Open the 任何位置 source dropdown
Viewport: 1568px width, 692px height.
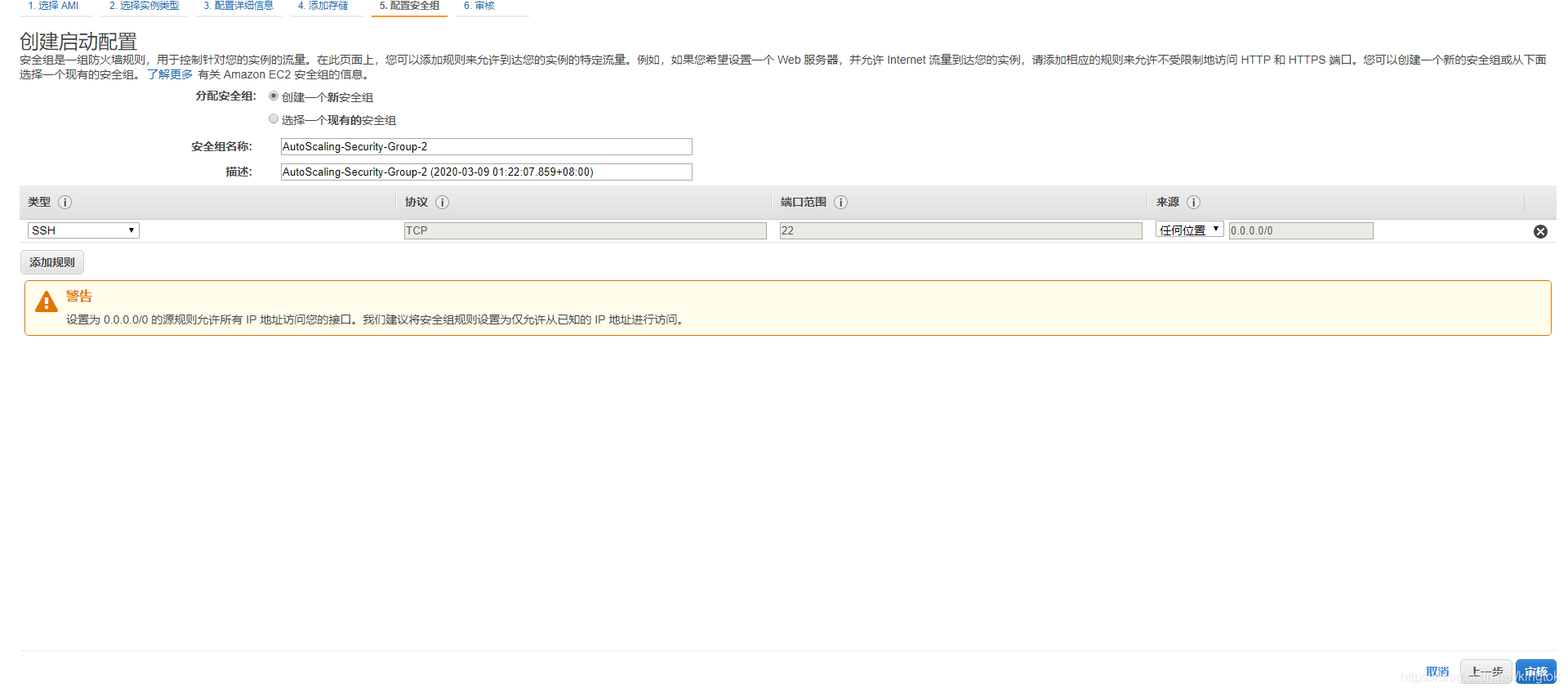pos(1189,230)
